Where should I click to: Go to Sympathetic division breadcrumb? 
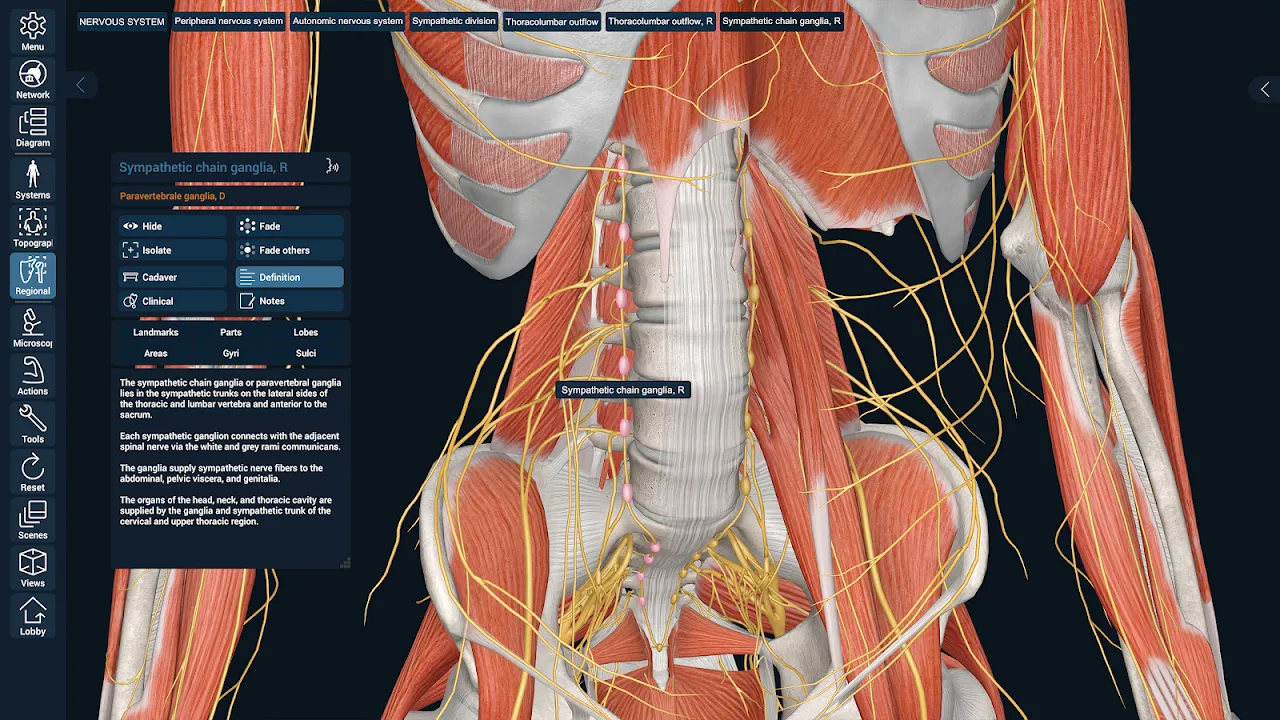[453, 21]
